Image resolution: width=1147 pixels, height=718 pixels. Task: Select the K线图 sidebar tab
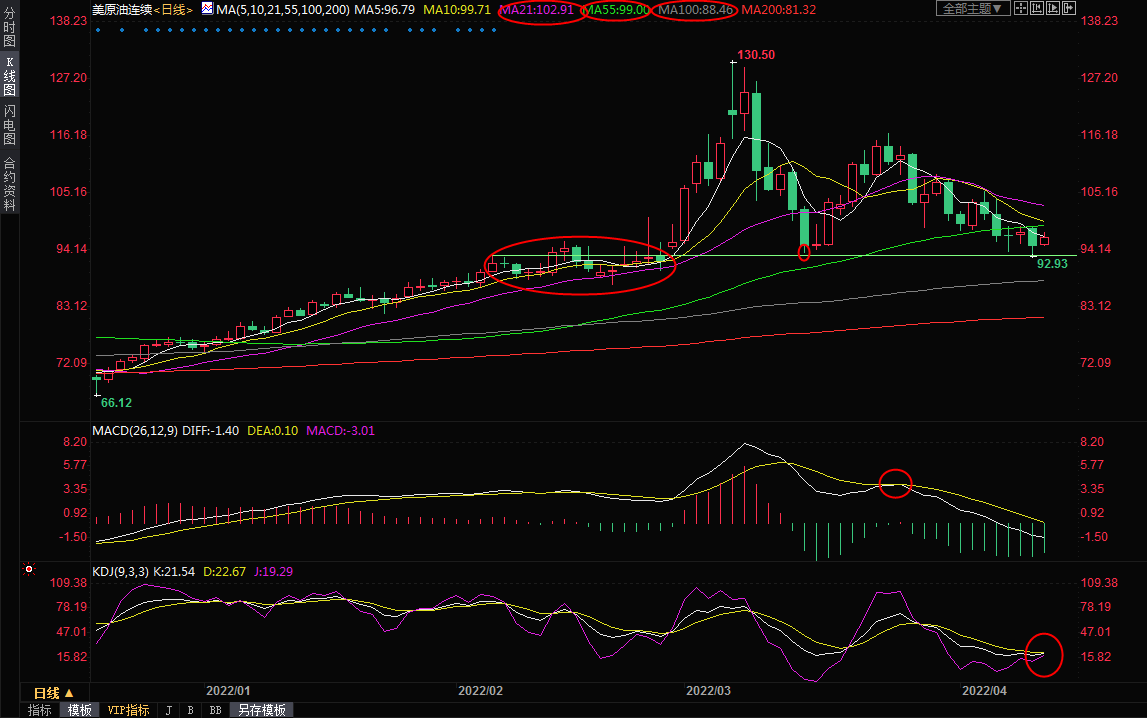[9, 76]
